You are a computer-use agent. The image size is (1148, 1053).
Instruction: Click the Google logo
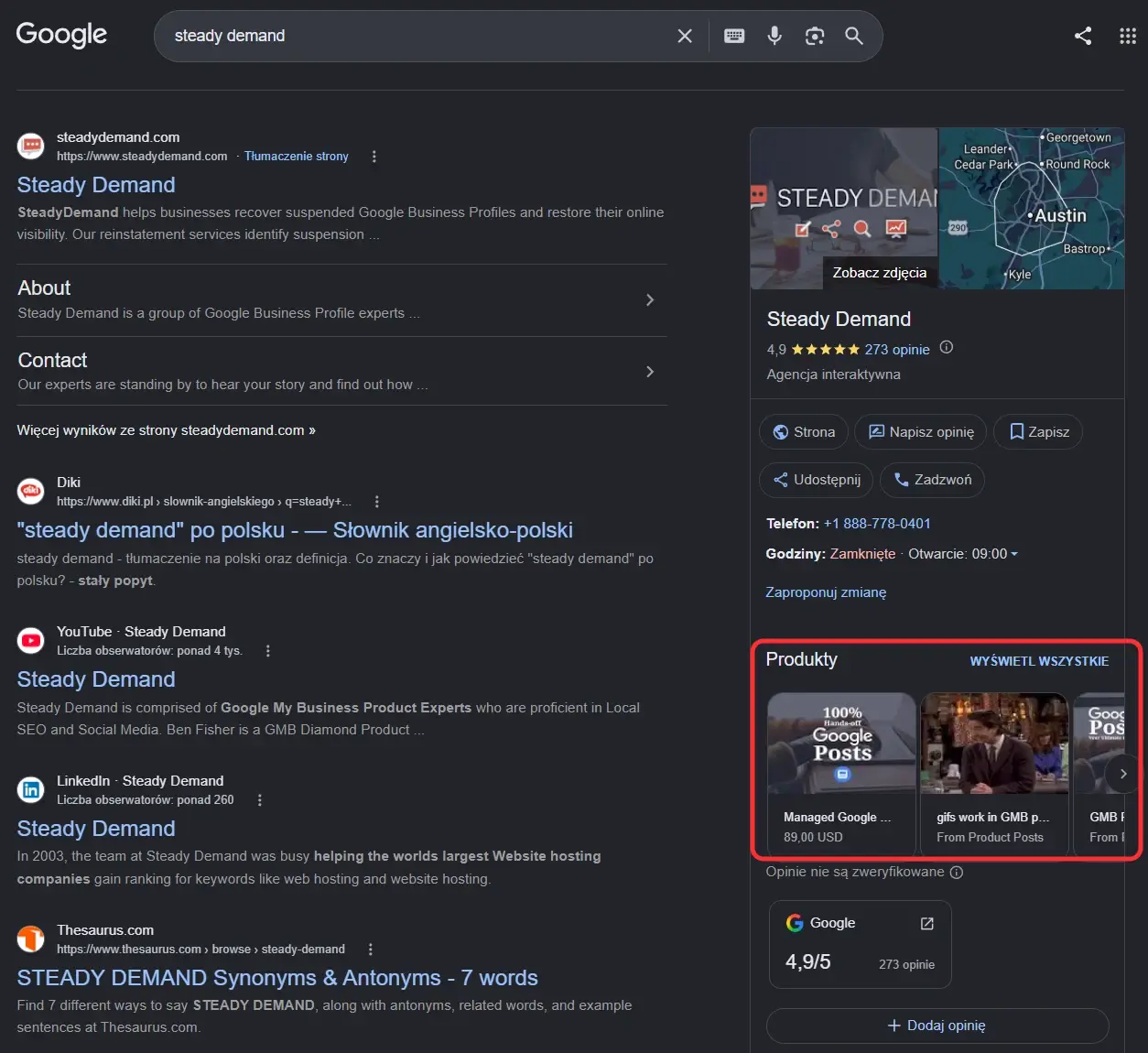click(x=61, y=35)
